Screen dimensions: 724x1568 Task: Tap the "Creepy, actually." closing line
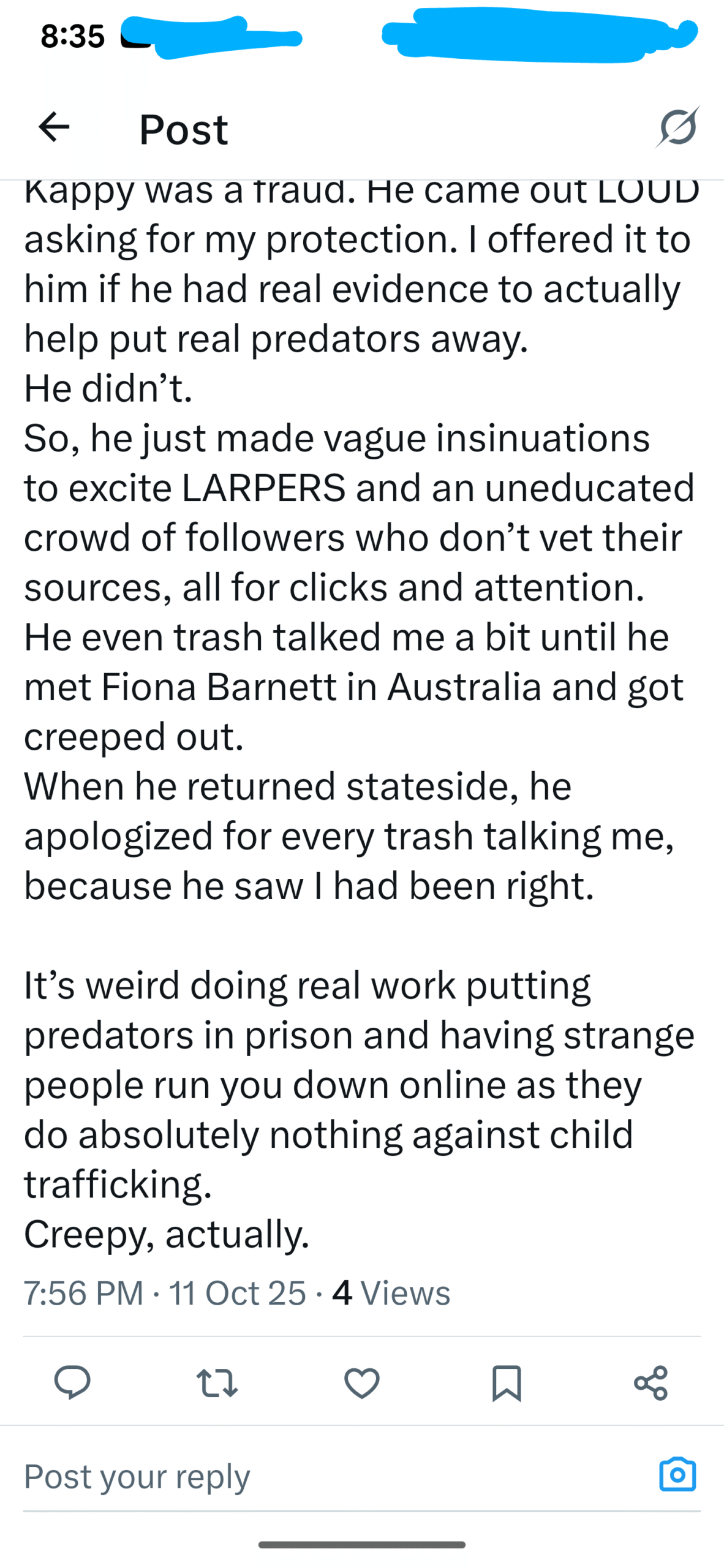167,1234
